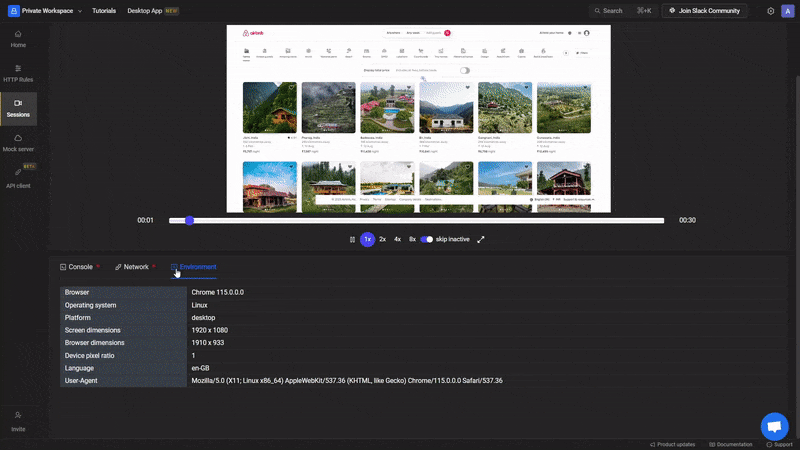Image resolution: width=800 pixels, height=450 pixels.
Task: Toggle the skip inactive switch
Action: tap(427, 239)
